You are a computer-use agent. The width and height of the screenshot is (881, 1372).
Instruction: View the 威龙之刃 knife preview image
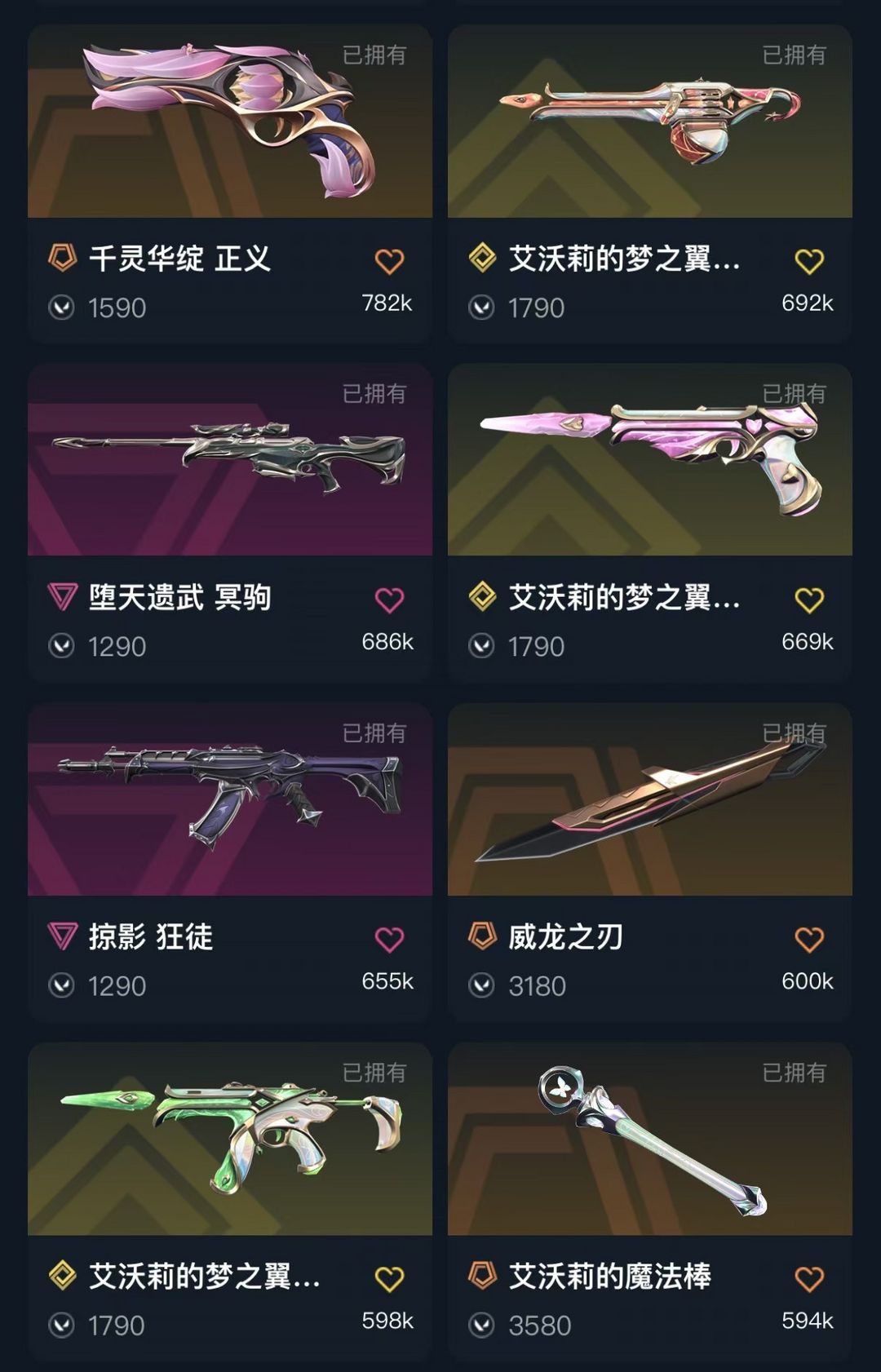tap(650, 799)
